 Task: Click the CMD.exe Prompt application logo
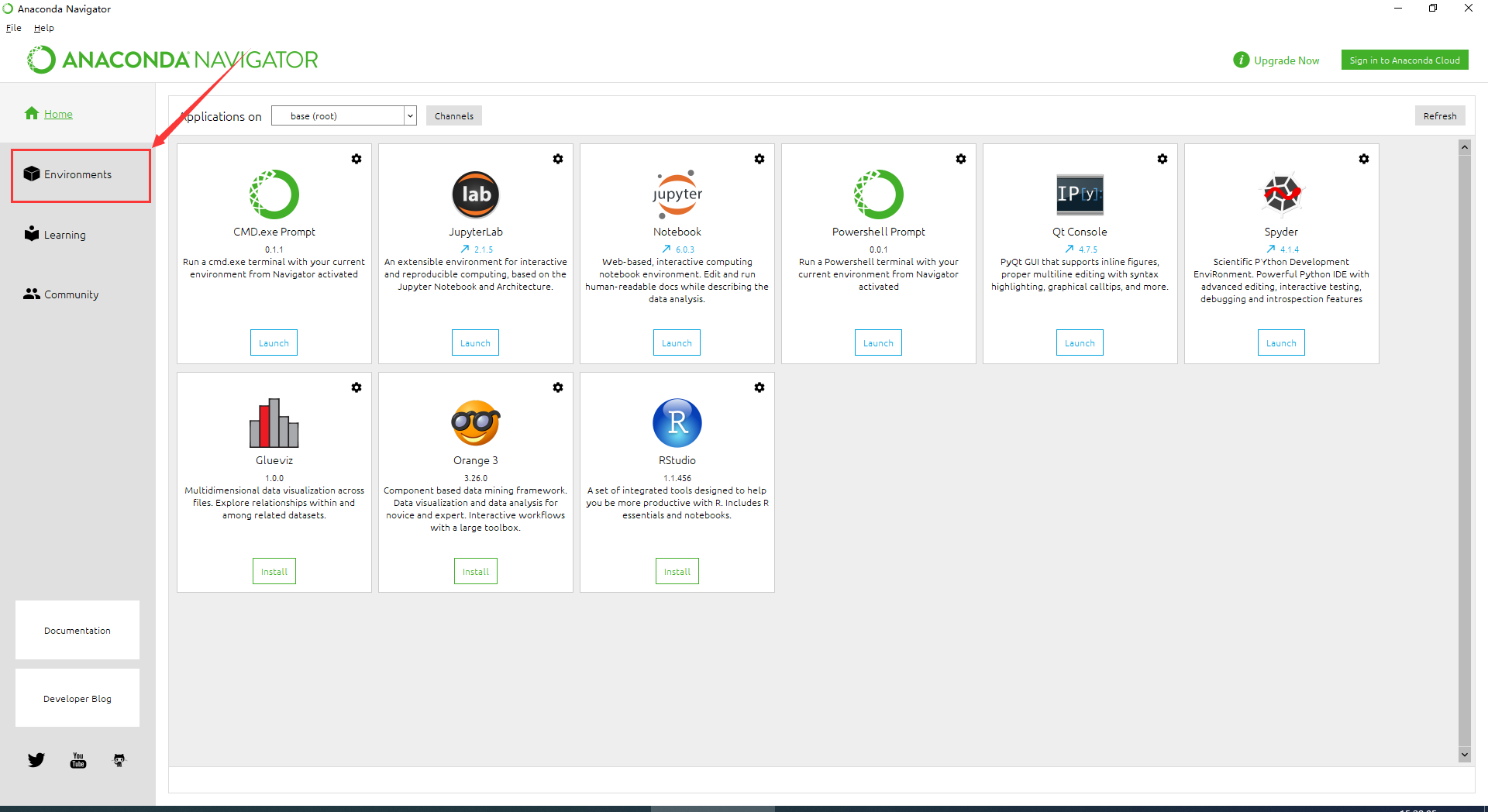[274, 194]
